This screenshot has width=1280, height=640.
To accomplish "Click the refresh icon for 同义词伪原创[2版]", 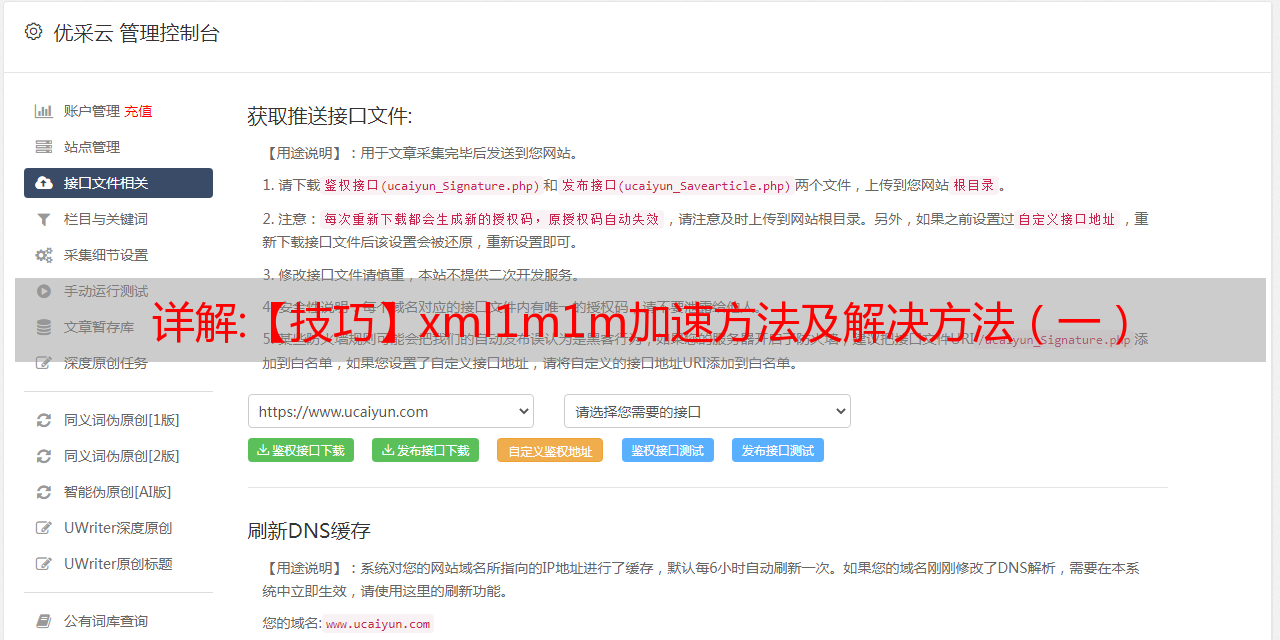I will [x=44, y=456].
